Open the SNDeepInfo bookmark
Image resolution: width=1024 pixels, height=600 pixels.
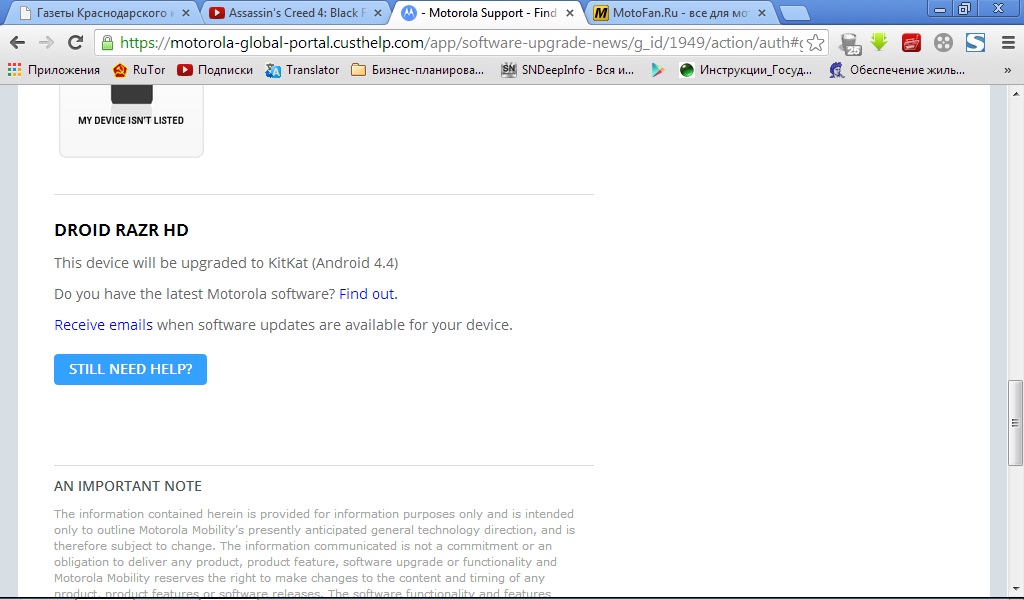click(x=568, y=70)
